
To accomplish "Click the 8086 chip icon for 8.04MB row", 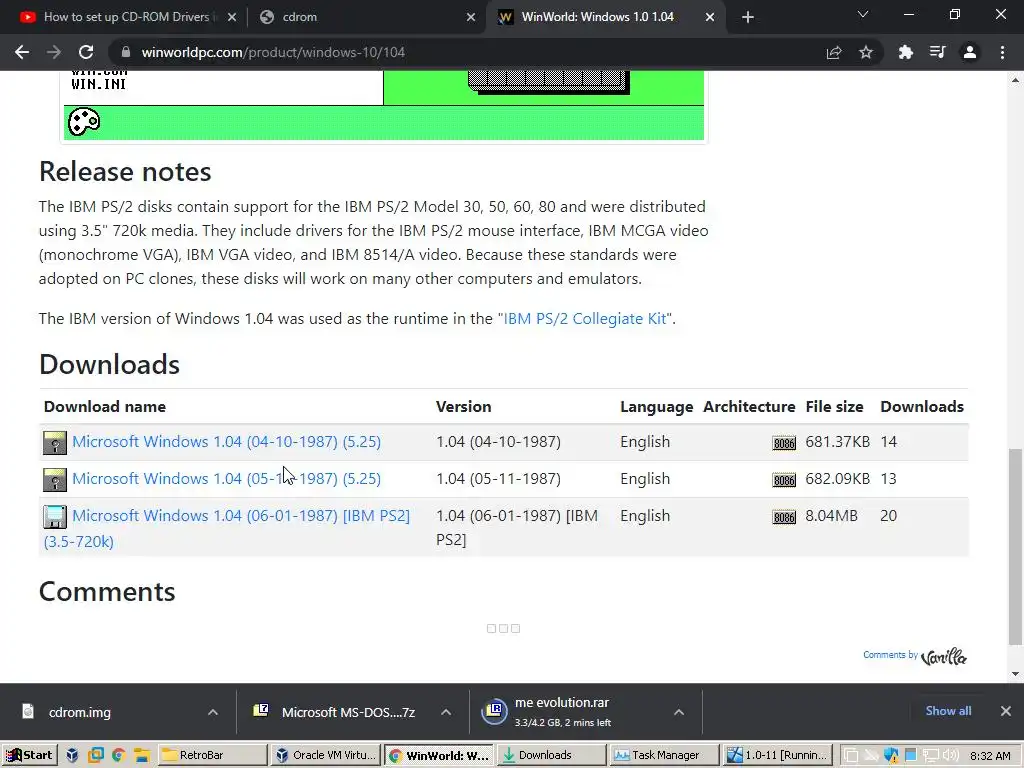I will point(784,517).
